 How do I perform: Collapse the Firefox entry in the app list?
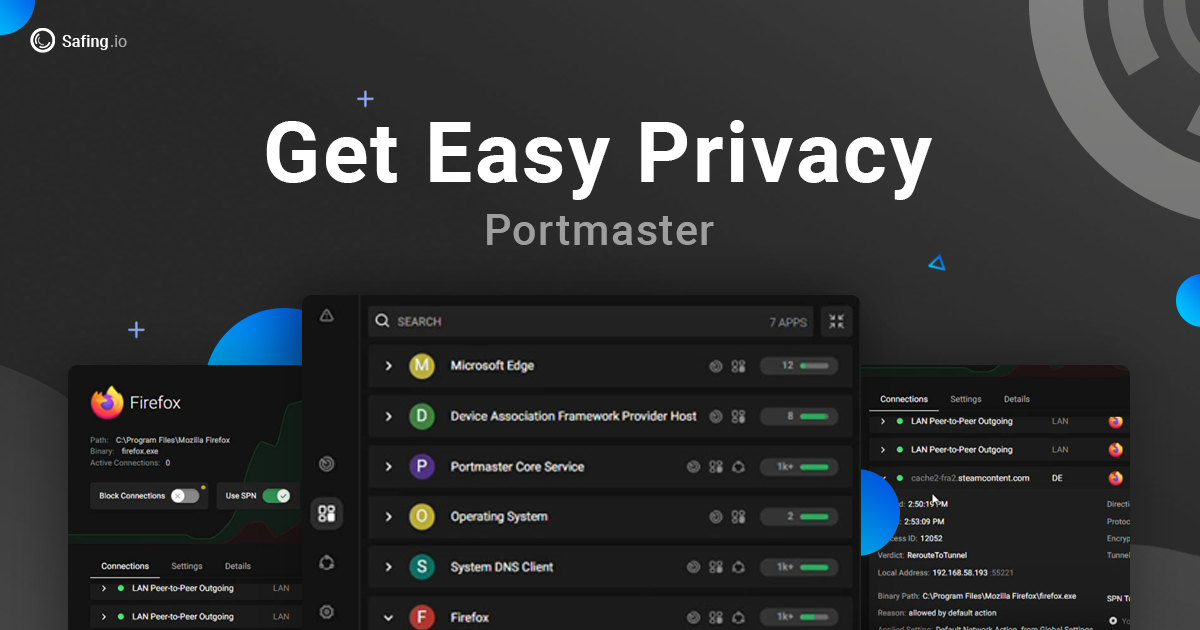coord(389,617)
